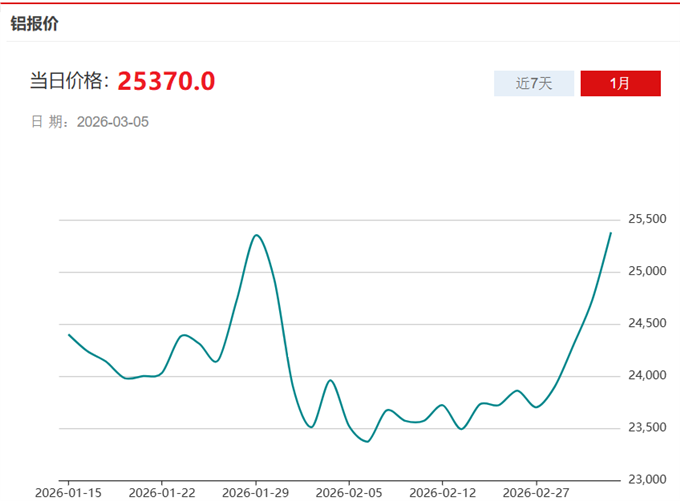680x501 pixels.
Task: Switch to the 近7天 range tab
Action: [x=534, y=83]
